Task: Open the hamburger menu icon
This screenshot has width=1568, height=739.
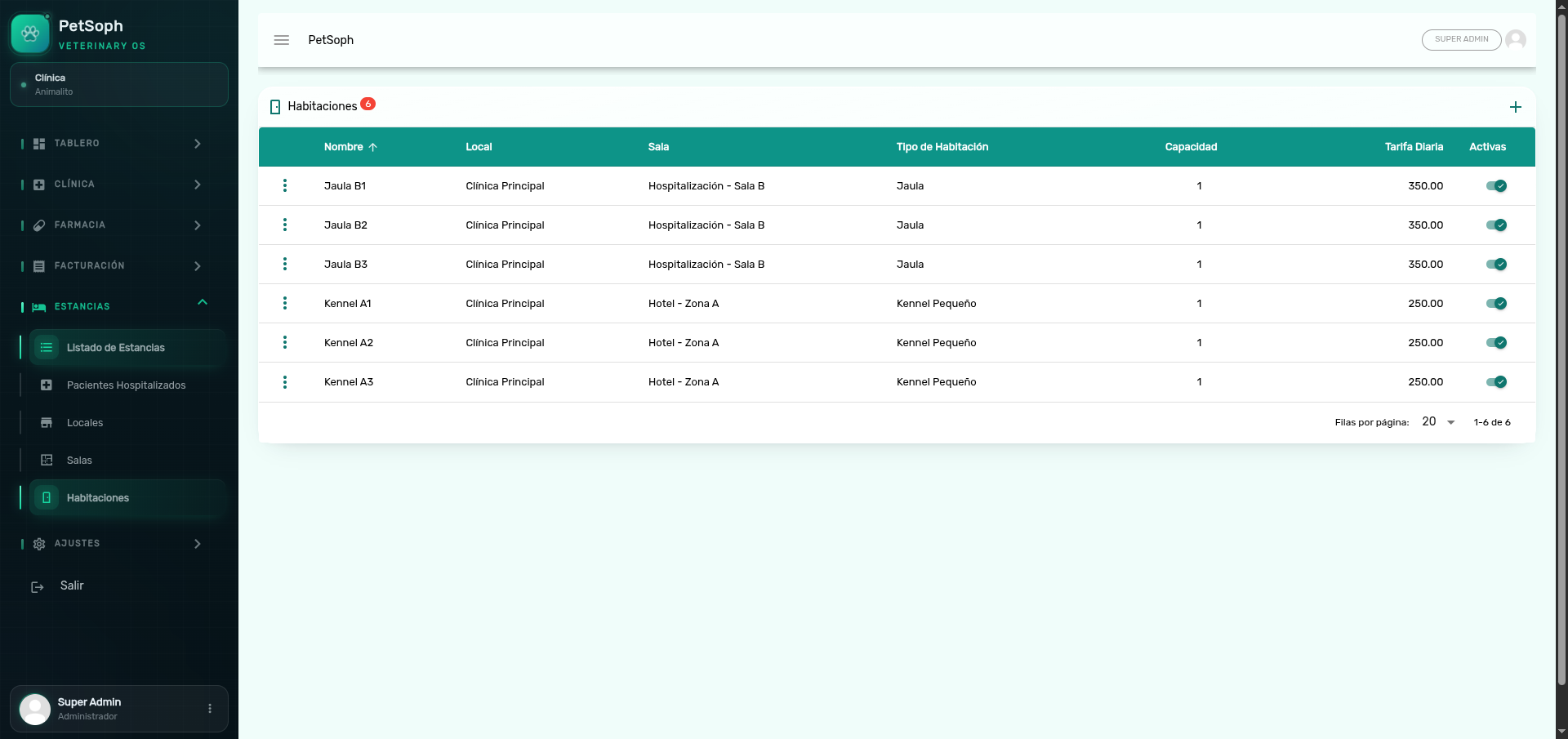Action: 282,40
